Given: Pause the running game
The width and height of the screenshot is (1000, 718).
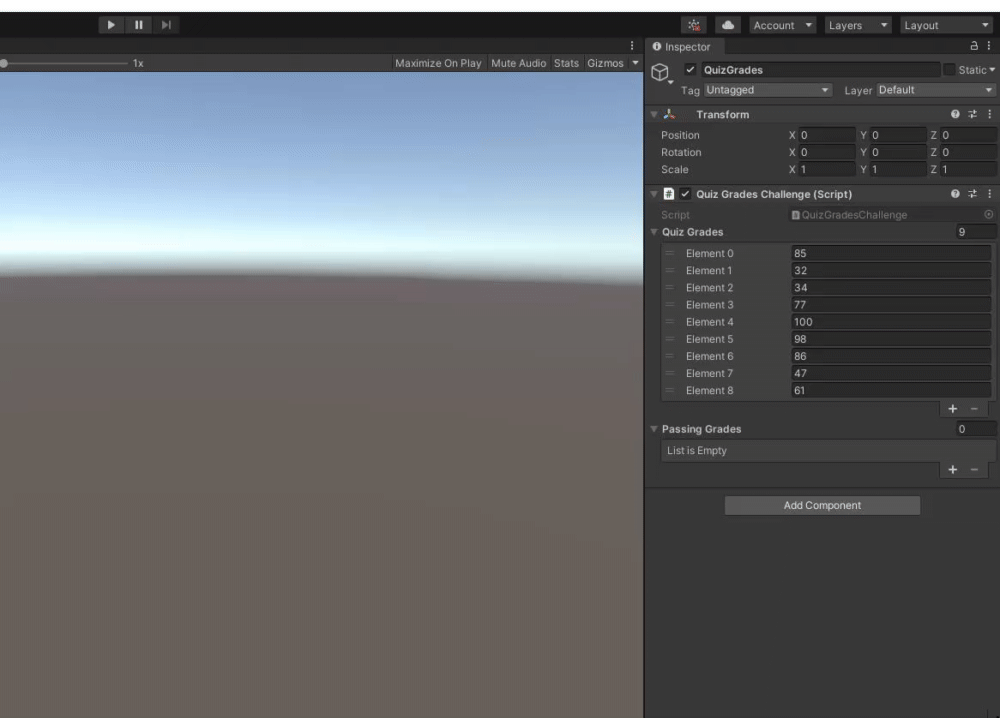Looking at the screenshot, I should [138, 25].
